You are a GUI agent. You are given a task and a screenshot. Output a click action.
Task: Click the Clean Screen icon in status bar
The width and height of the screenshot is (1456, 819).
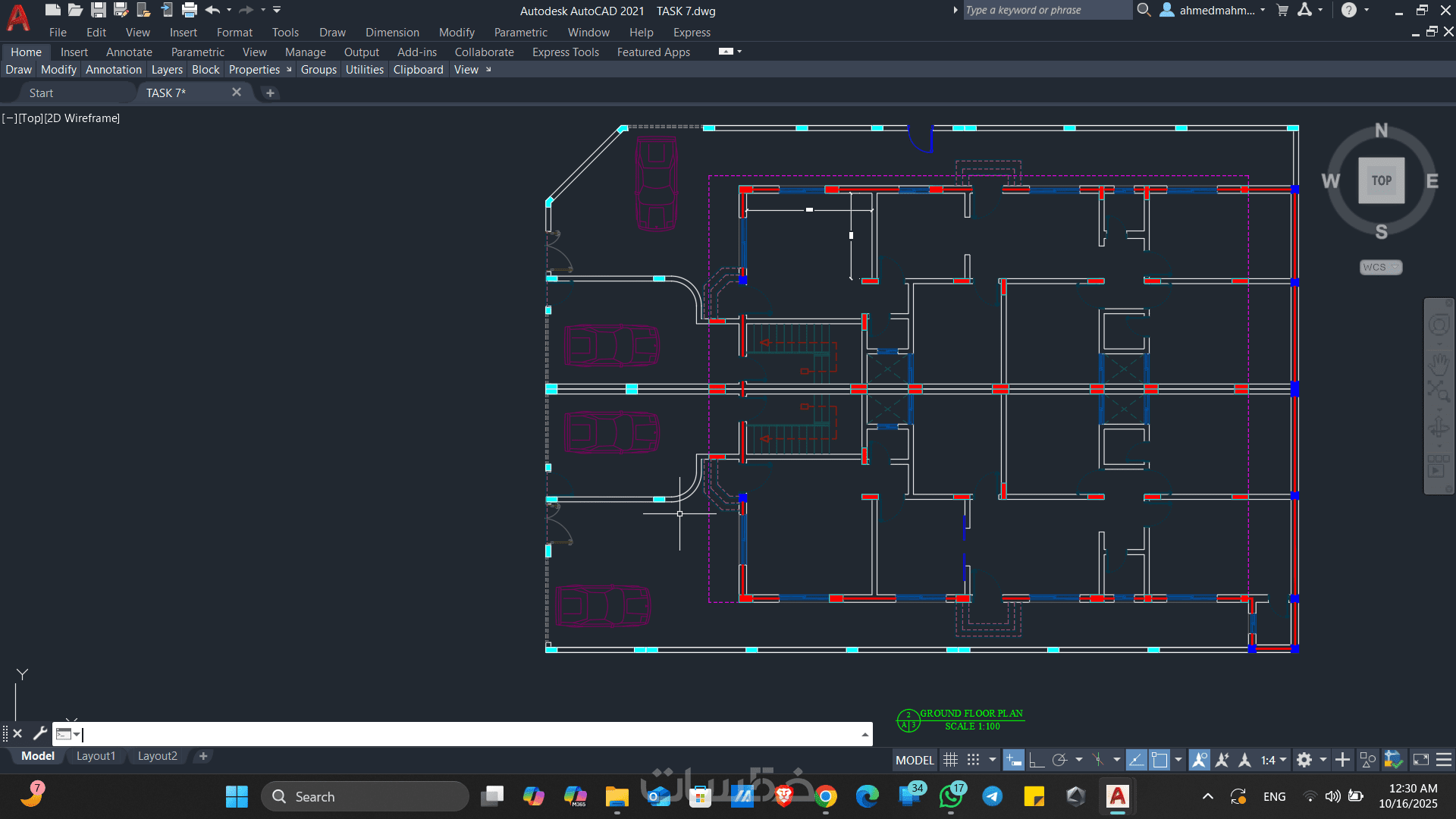[1421, 760]
